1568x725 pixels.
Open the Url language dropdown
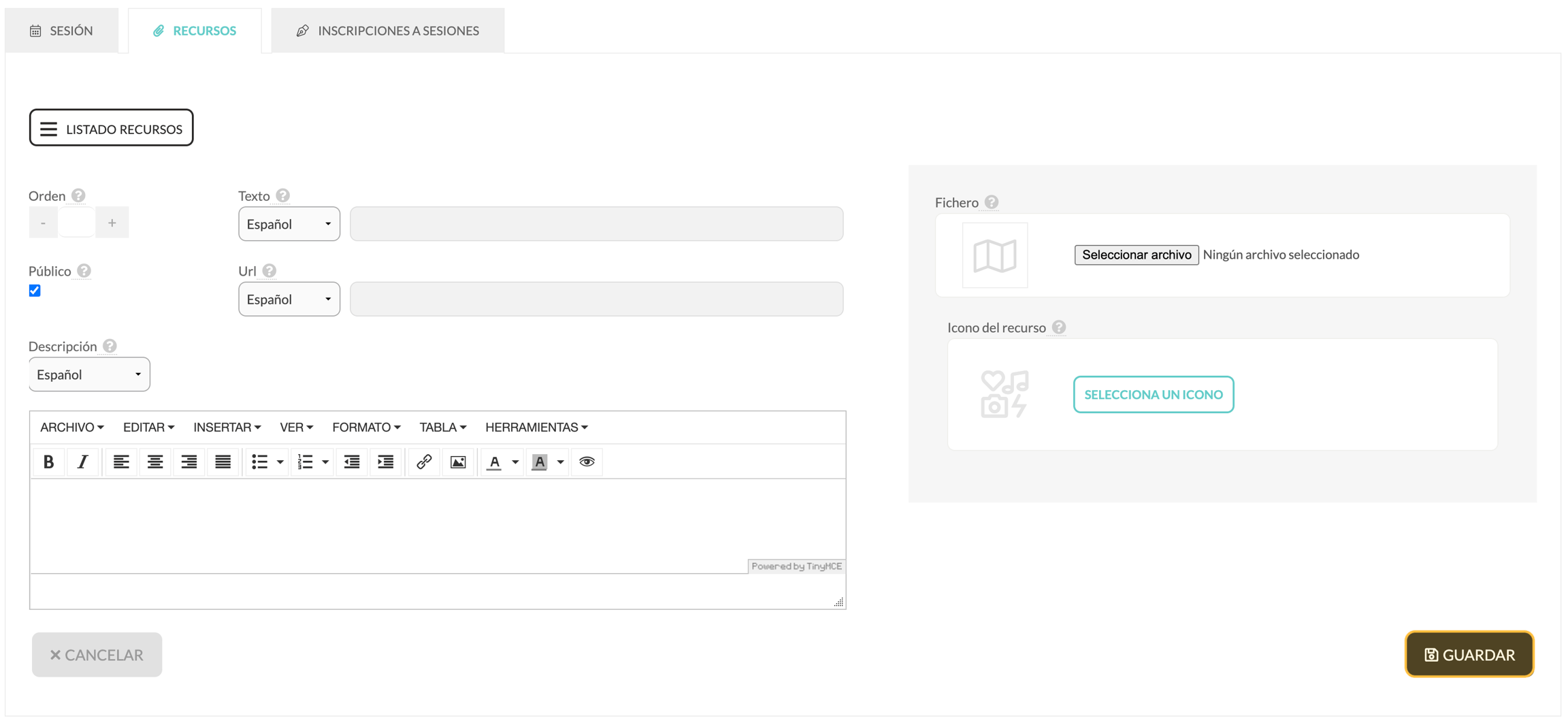click(x=289, y=300)
